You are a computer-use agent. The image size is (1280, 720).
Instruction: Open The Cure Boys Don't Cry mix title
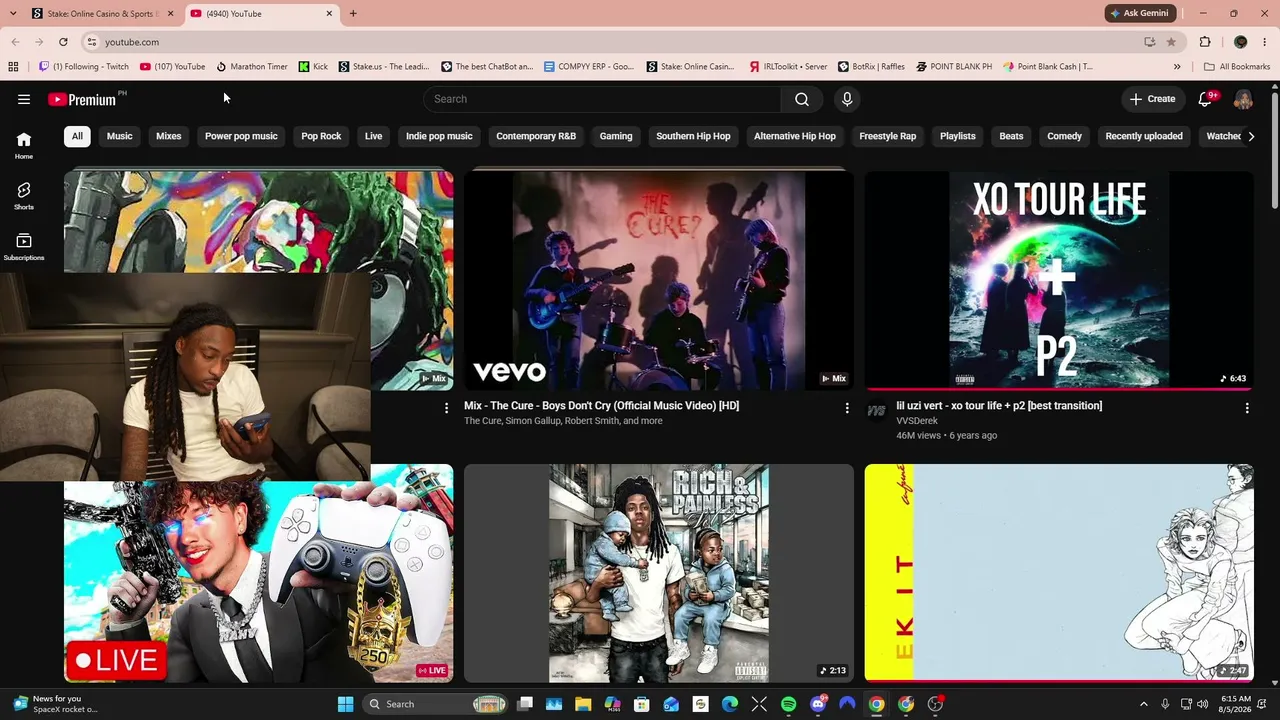pyautogui.click(x=601, y=406)
